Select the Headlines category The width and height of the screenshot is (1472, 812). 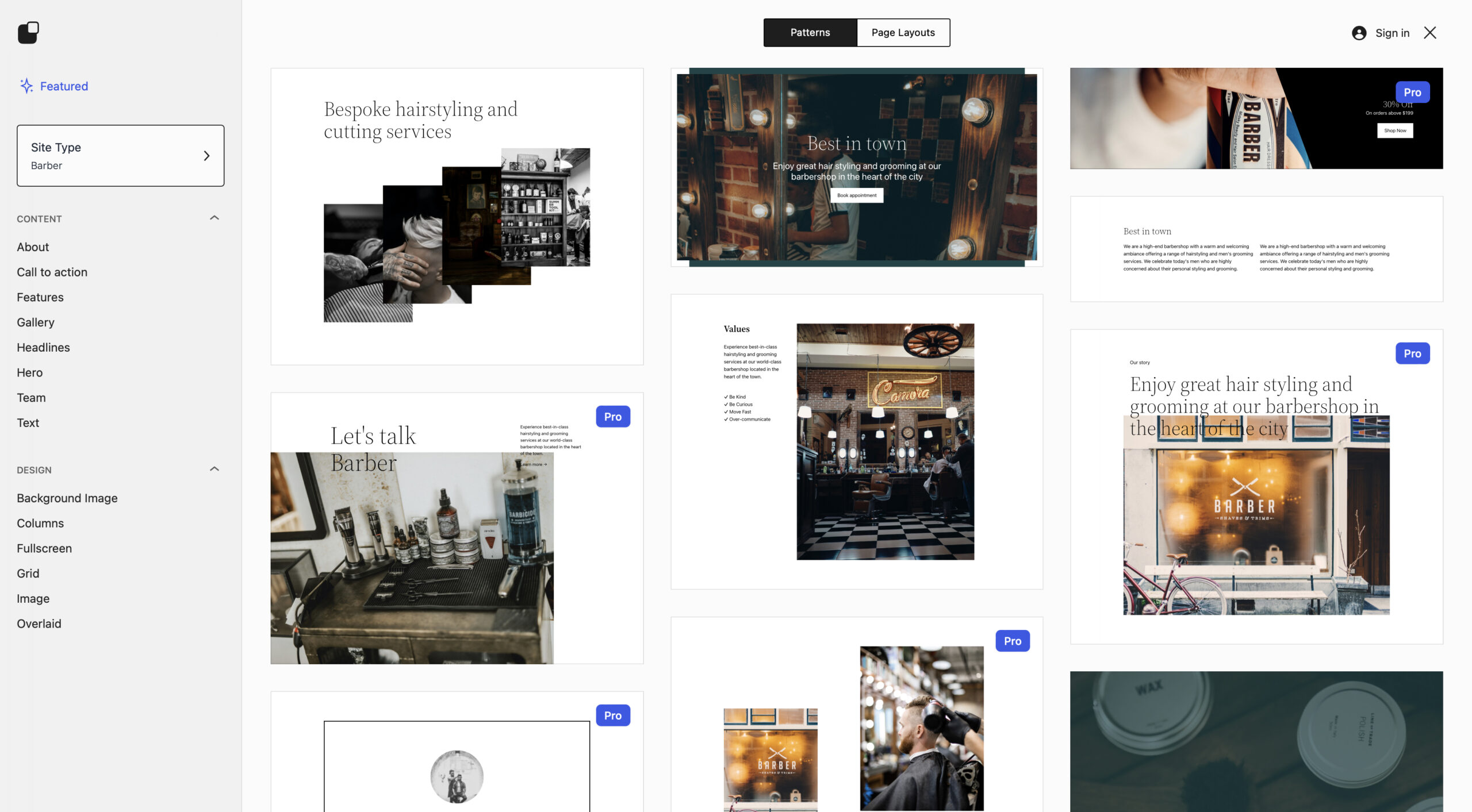tap(43, 348)
